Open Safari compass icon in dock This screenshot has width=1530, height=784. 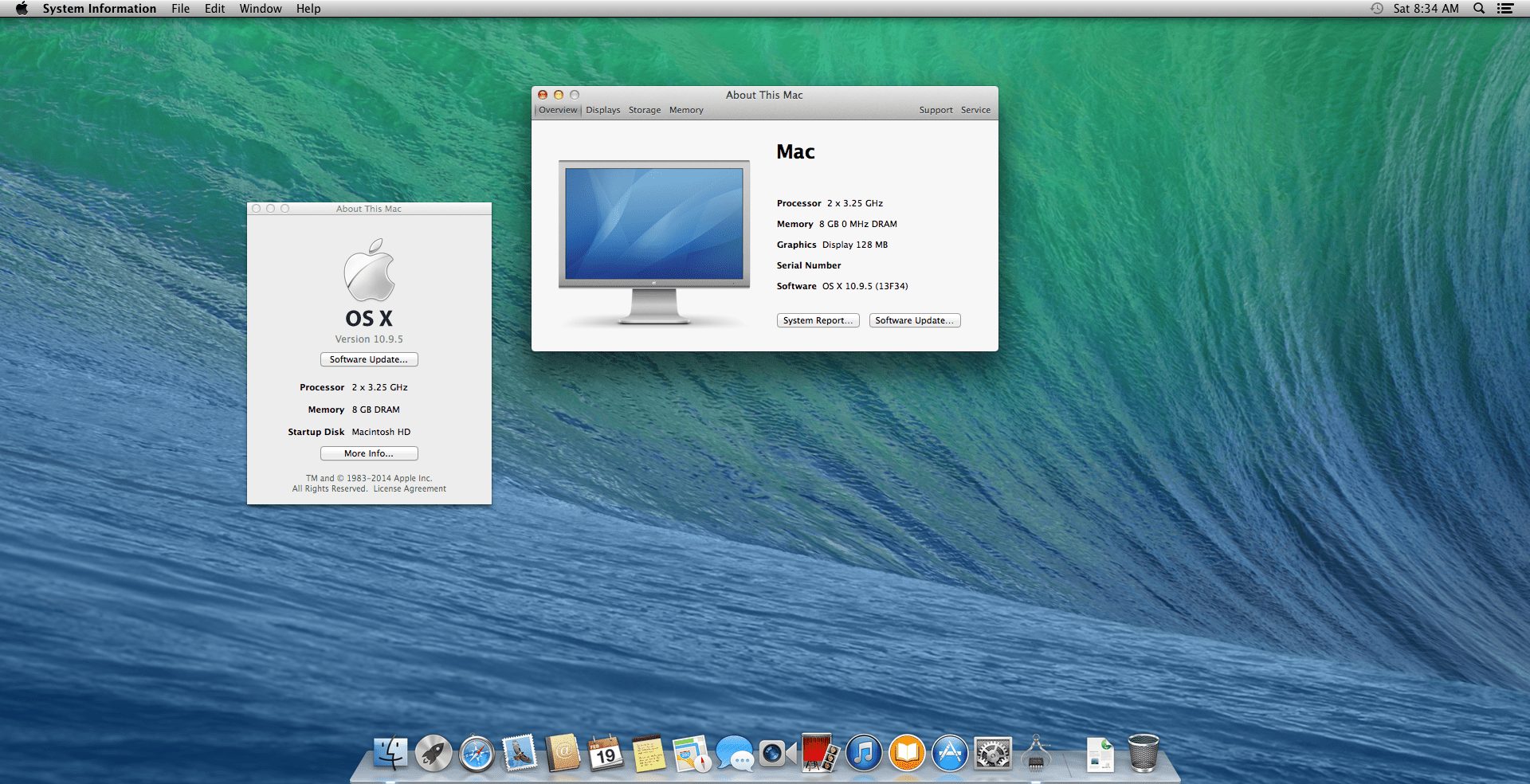[x=477, y=753]
